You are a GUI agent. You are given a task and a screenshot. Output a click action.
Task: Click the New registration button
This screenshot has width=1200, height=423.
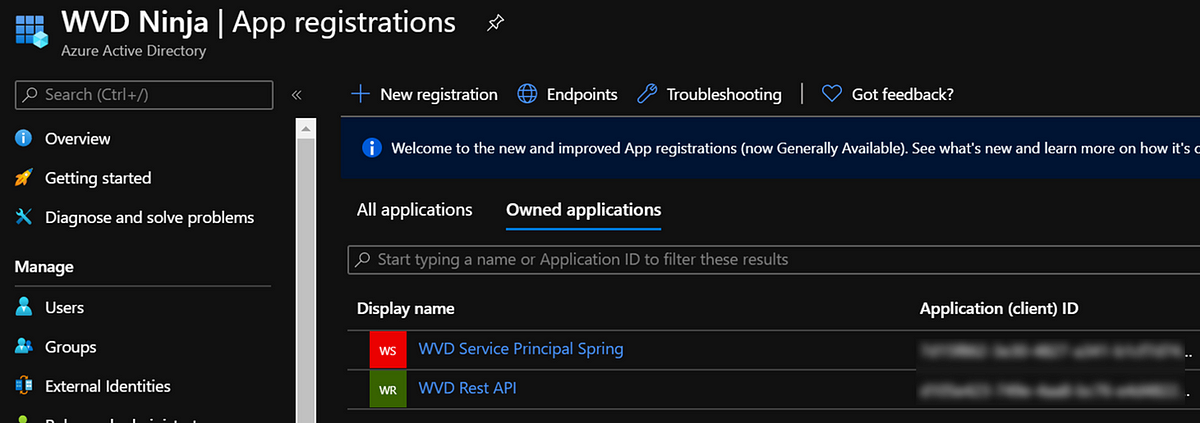click(424, 94)
